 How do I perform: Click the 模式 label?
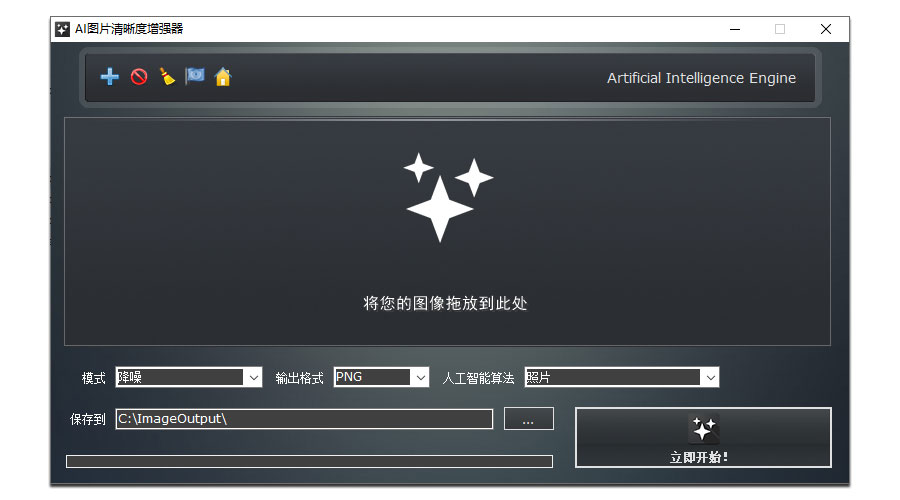click(94, 378)
